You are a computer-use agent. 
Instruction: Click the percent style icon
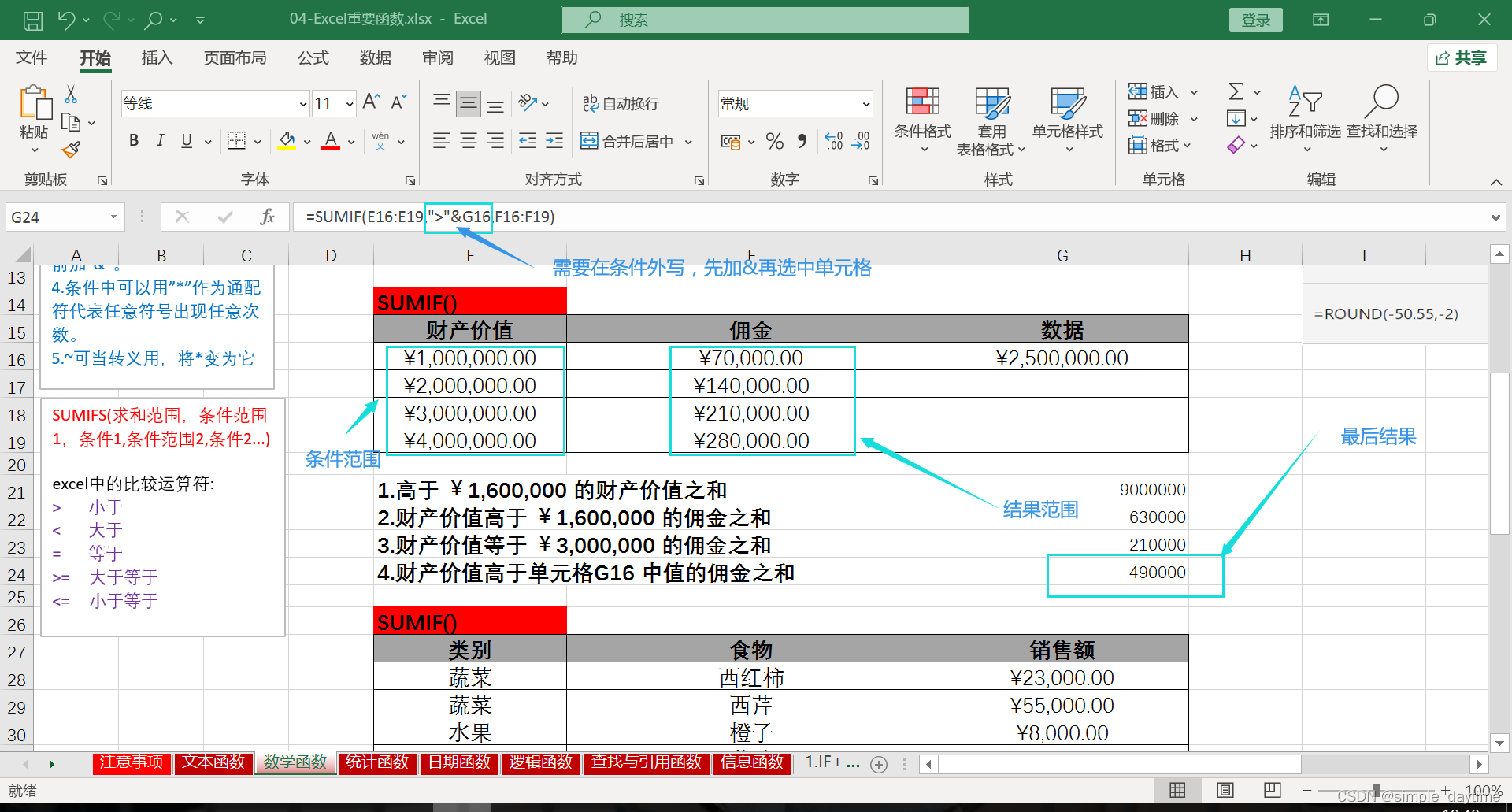click(775, 142)
